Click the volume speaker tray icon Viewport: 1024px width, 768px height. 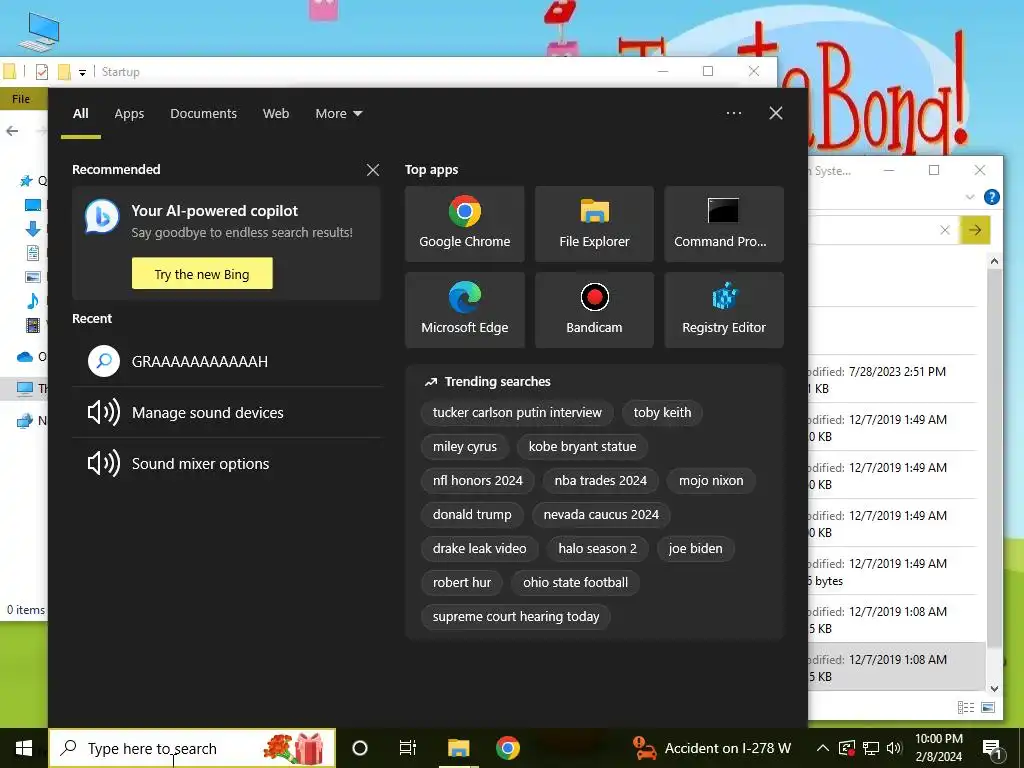pos(895,748)
